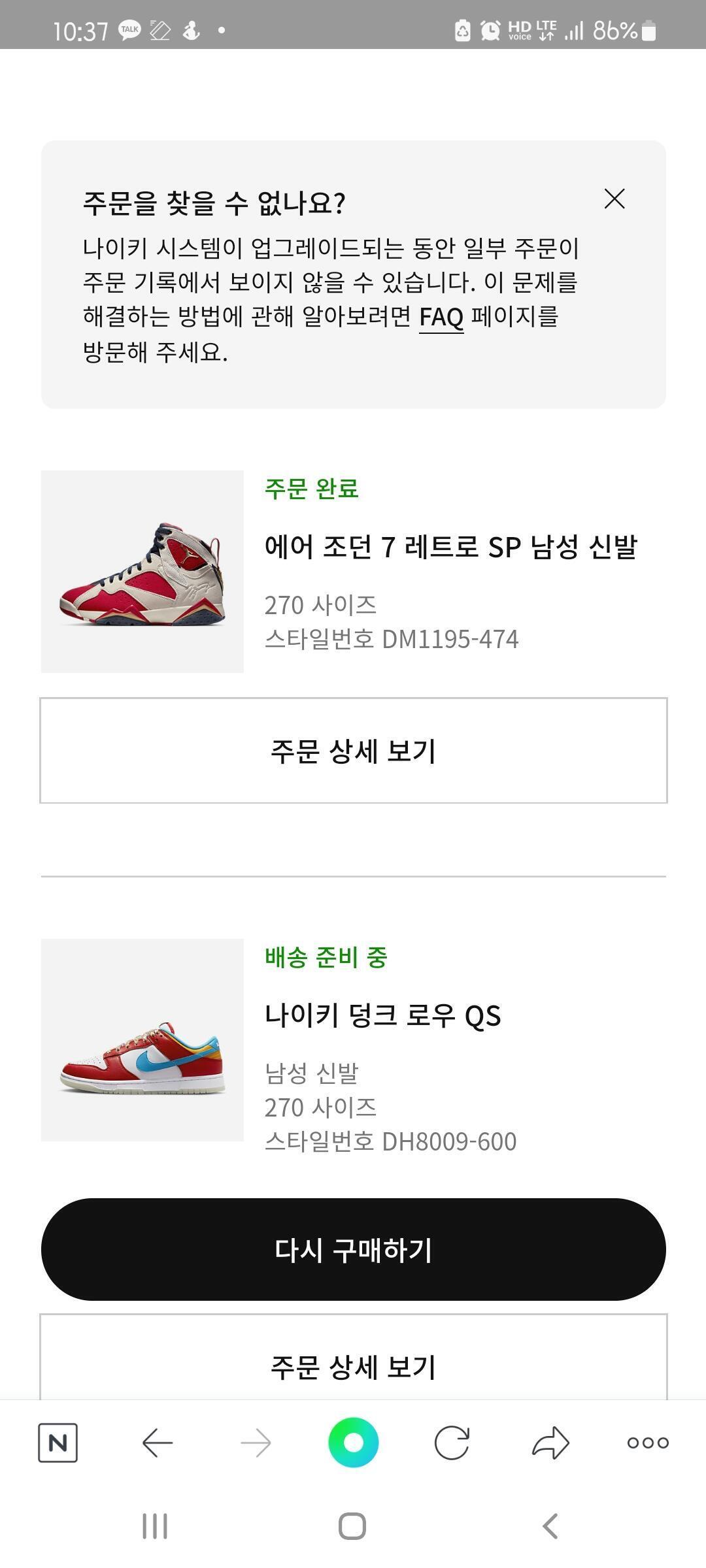
Task: Go back with browser back arrow
Action: [x=158, y=1443]
